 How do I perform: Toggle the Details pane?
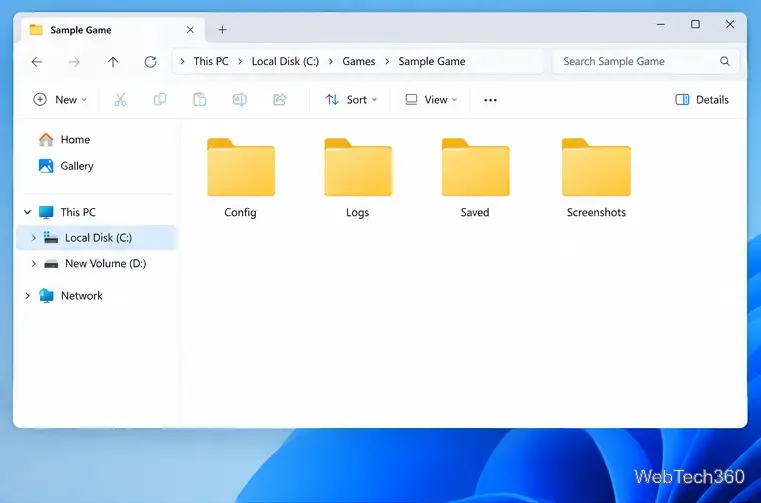[x=702, y=100]
